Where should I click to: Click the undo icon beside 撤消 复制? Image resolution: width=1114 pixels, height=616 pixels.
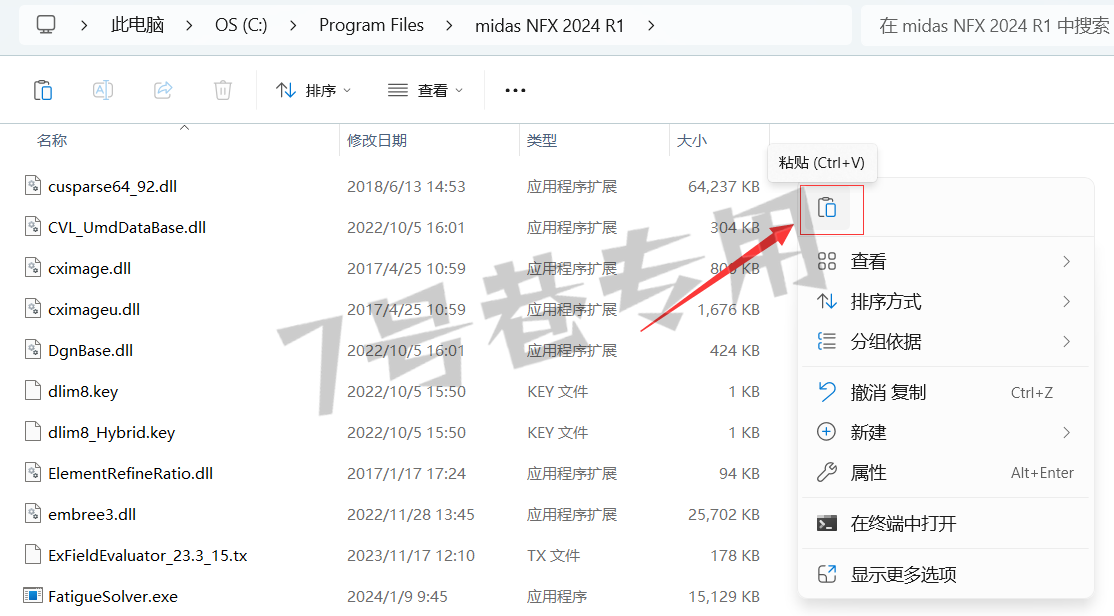tap(827, 392)
